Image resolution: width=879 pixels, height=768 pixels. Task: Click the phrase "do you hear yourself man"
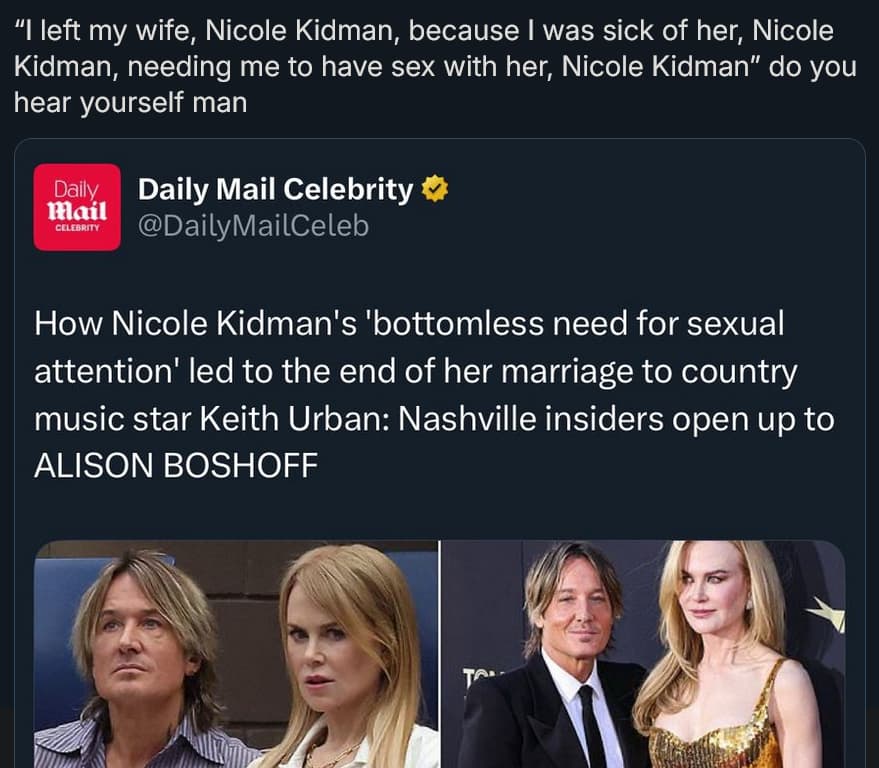(130, 103)
